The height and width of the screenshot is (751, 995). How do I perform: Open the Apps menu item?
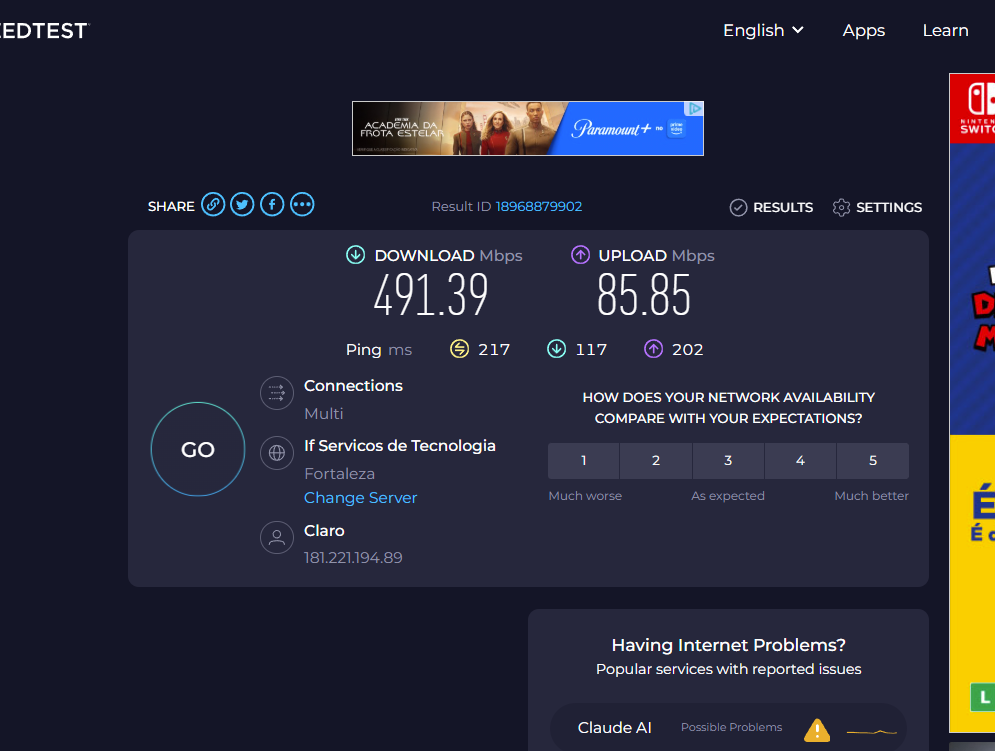click(x=863, y=30)
